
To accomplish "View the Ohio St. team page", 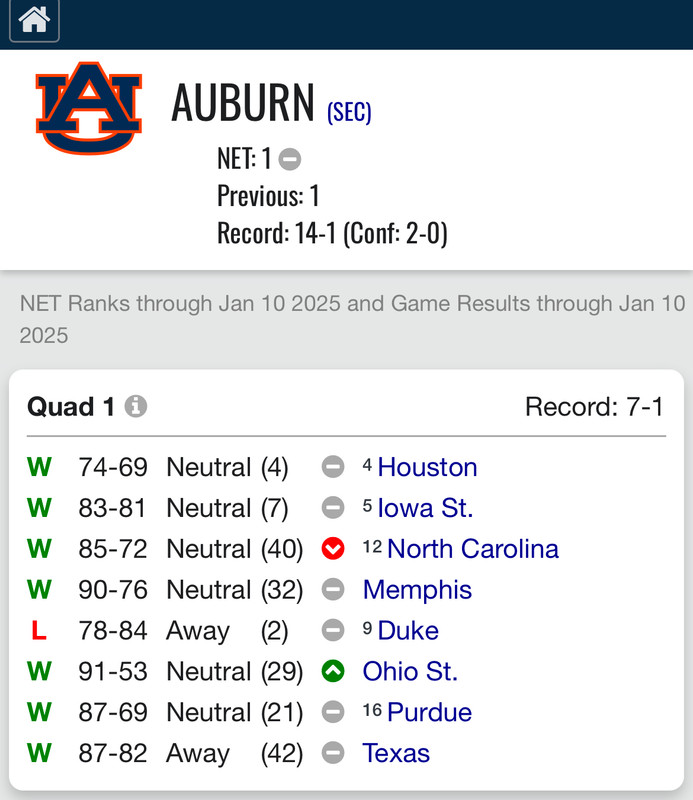I will click(410, 672).
